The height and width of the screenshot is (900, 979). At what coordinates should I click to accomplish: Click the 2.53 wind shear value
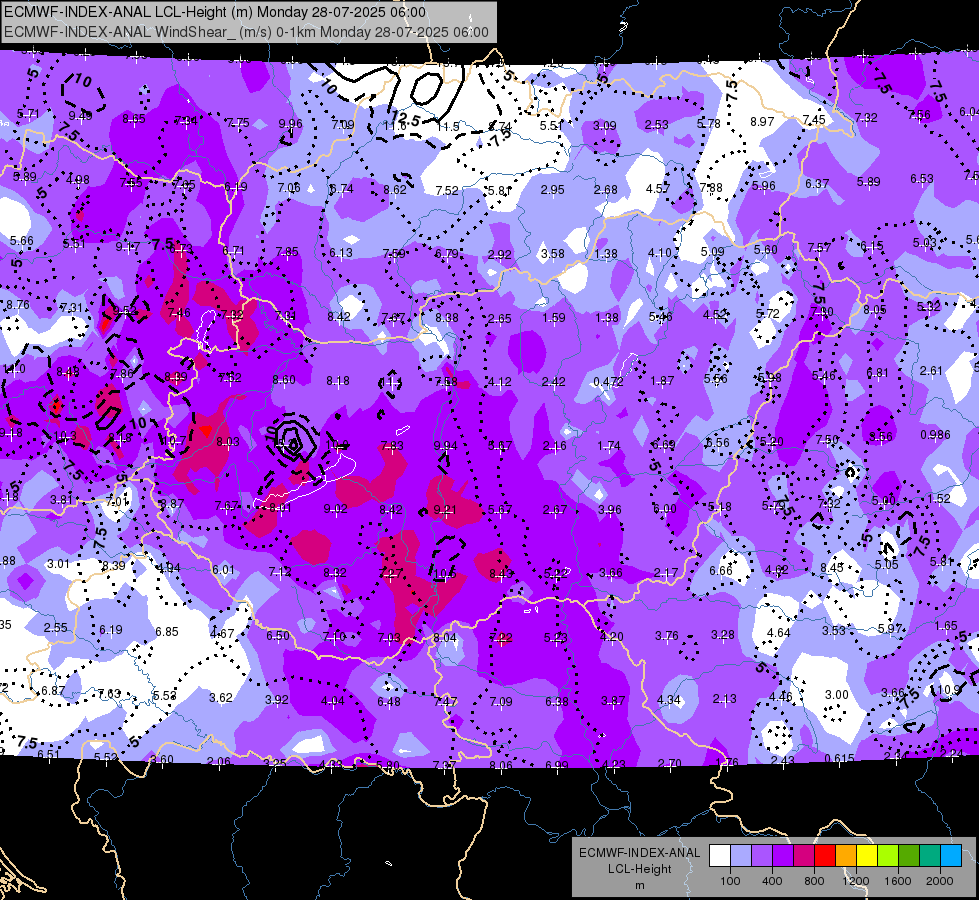click(656, 125)
